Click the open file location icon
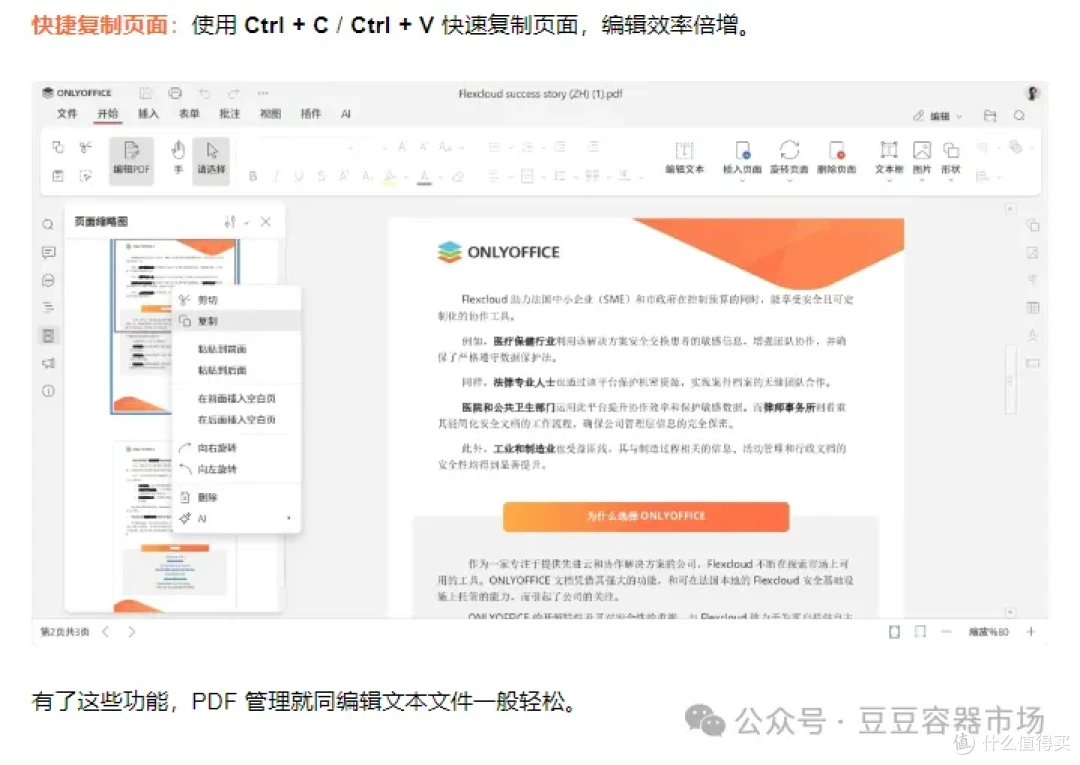The width and height of the screenshot is (1080, 765). pos(990,116)
